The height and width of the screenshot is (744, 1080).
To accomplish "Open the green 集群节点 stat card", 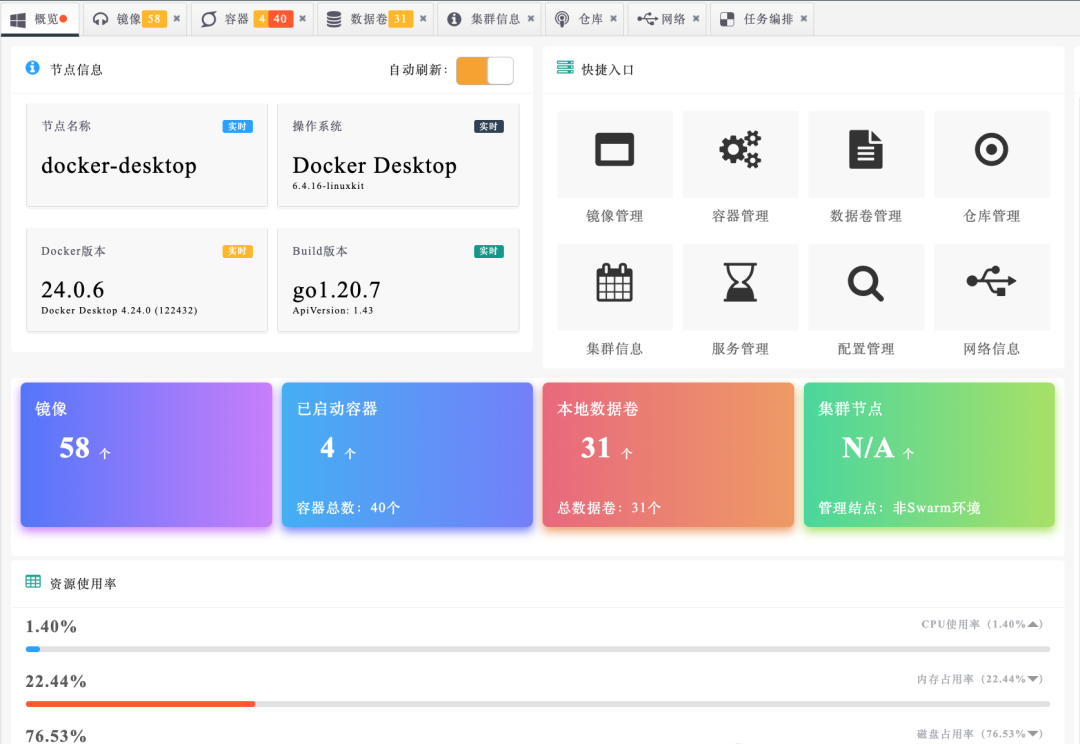I will (929, 455).
